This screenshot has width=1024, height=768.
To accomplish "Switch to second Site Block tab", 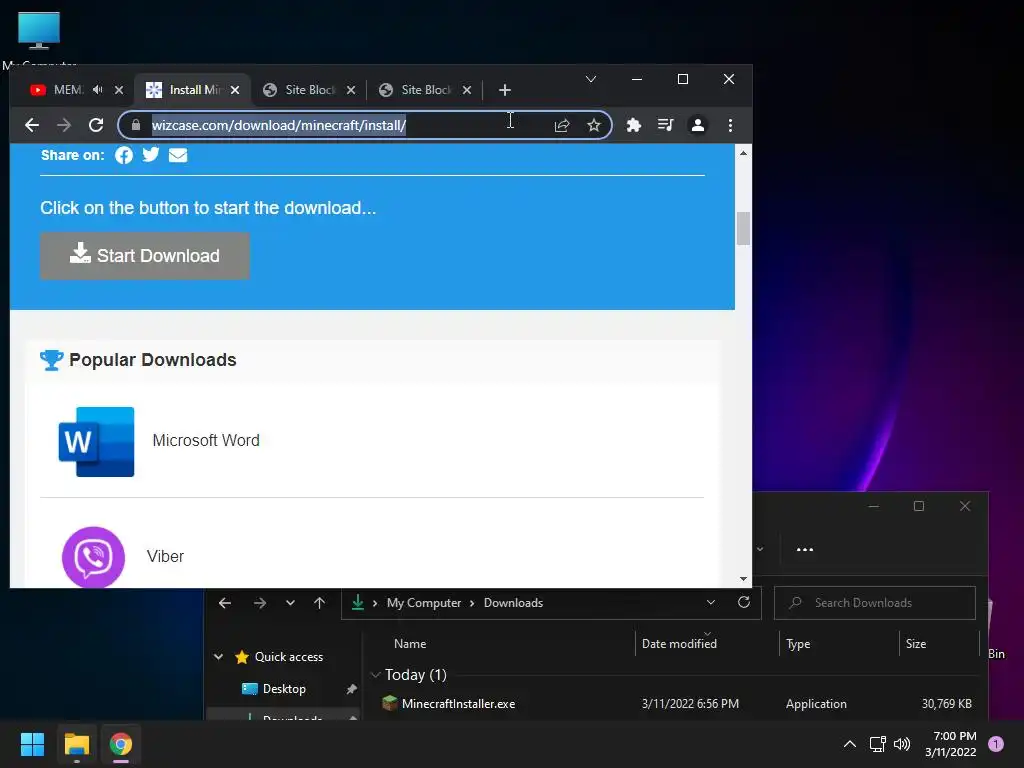I will 424,89.
